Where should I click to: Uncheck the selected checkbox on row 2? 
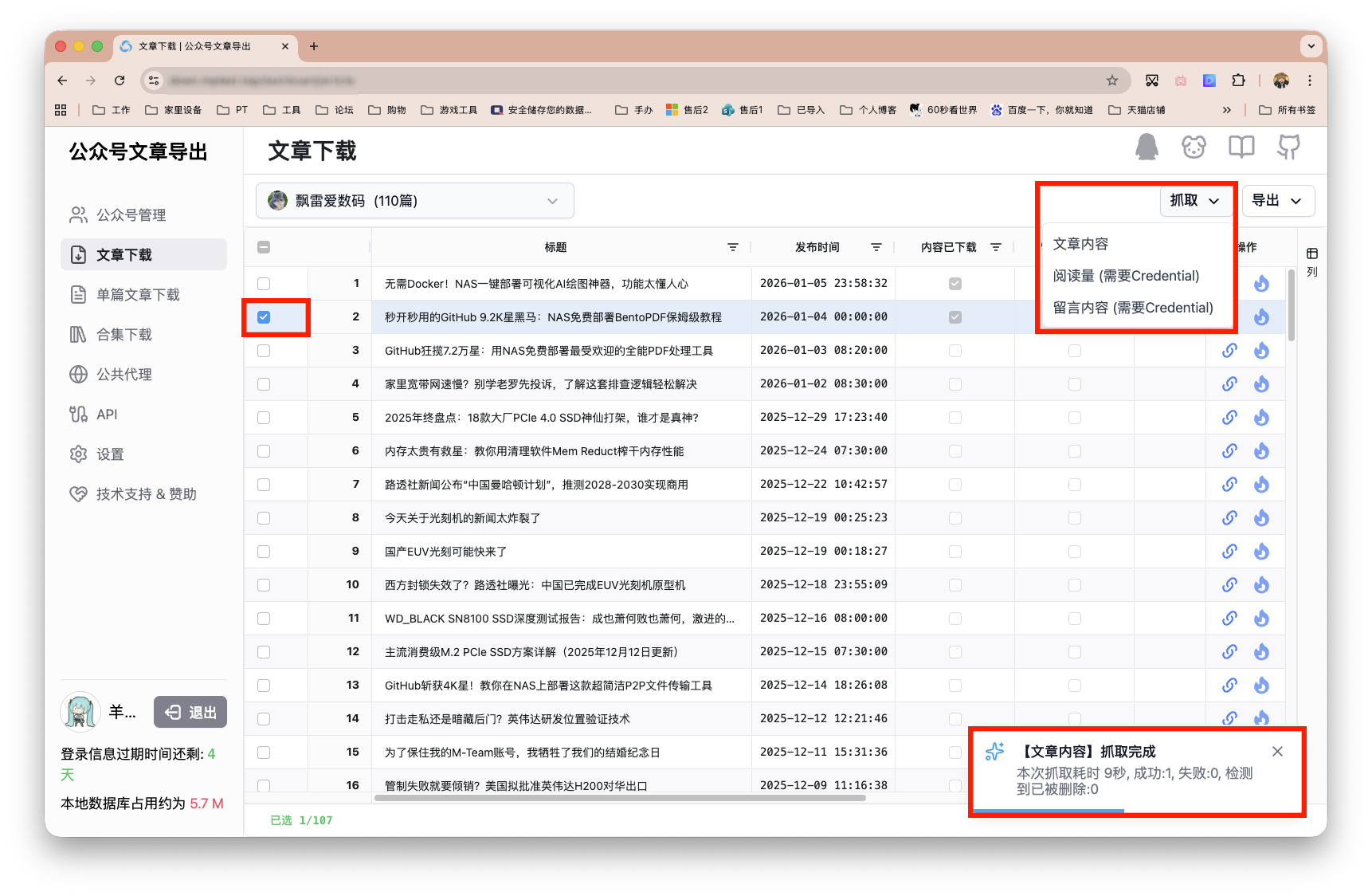(264, 316)
